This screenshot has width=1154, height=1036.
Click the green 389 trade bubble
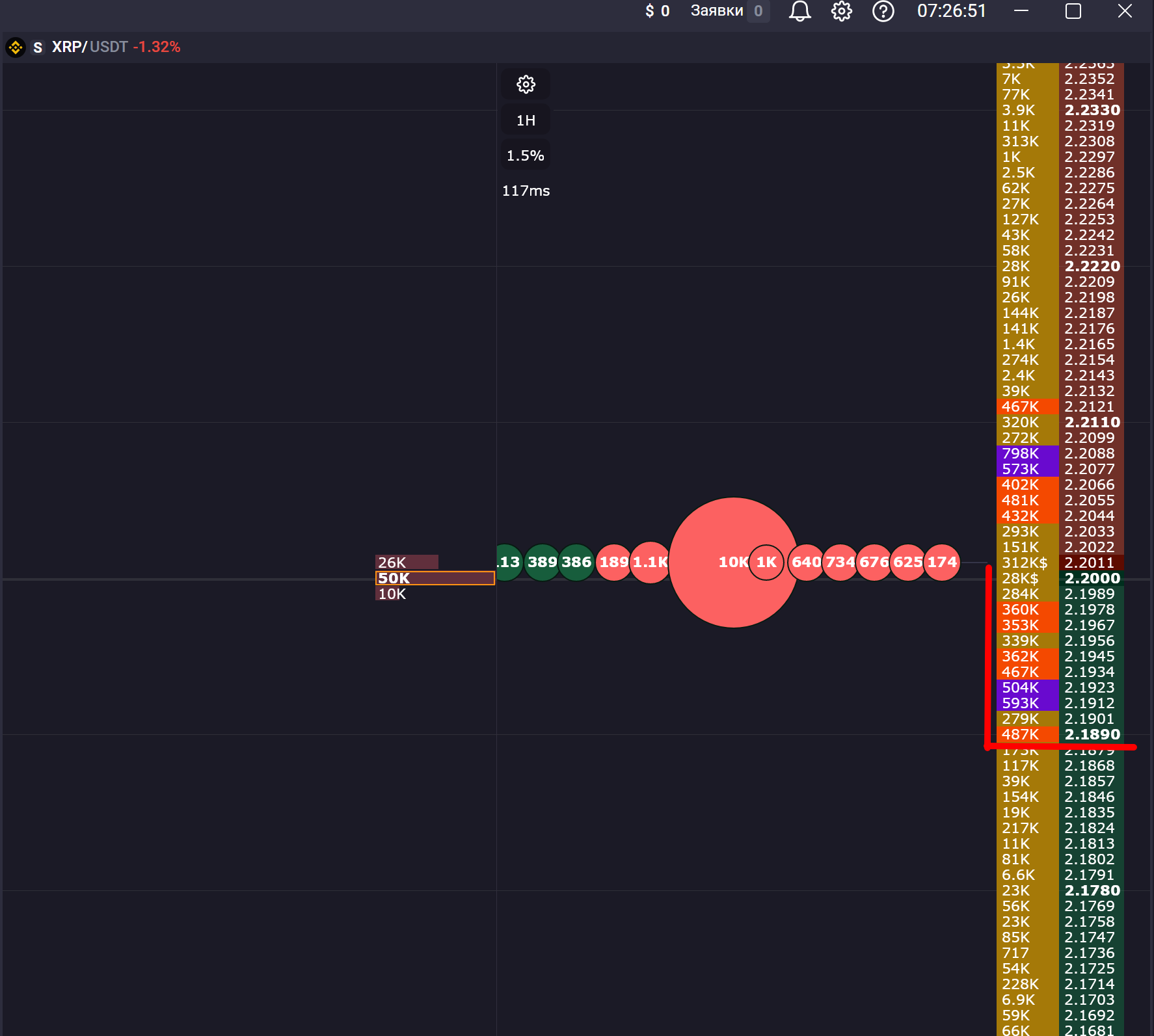(x=542, y=562)
